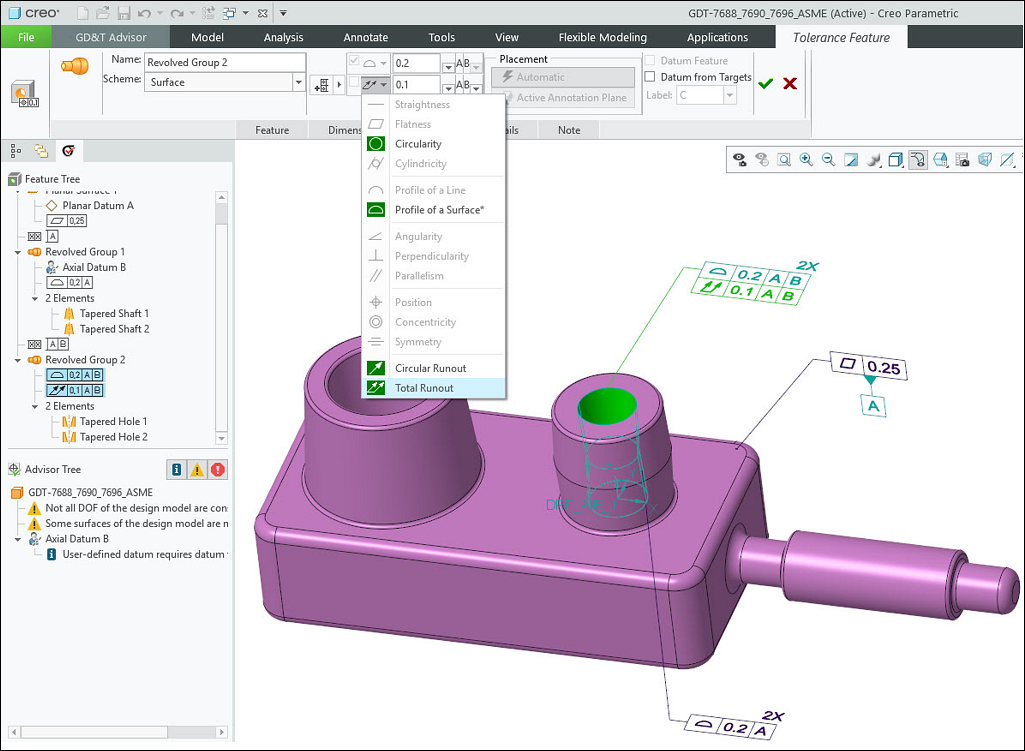Click the camera snapshot icon in graphics toolbar
The image size is (1025, 751).
click(x=962, y=159)
